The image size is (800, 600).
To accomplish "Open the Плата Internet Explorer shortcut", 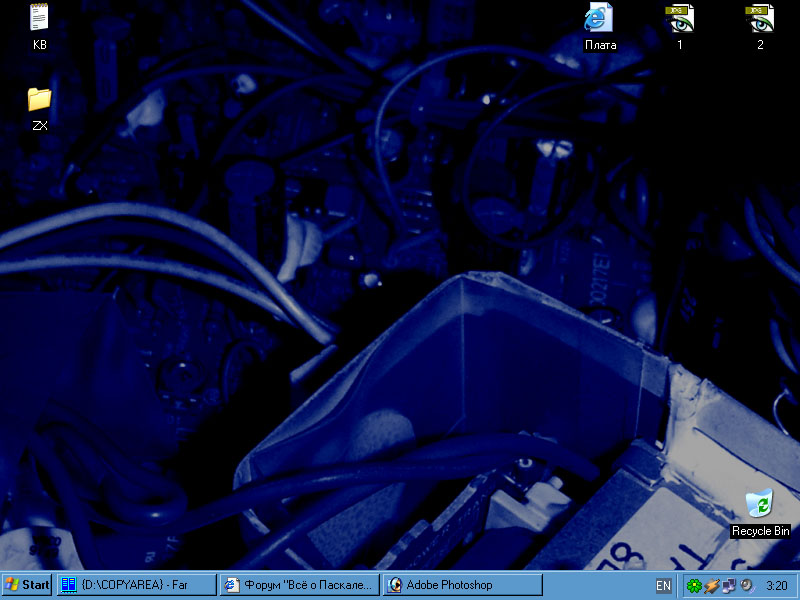I will [x=600, y=18].
